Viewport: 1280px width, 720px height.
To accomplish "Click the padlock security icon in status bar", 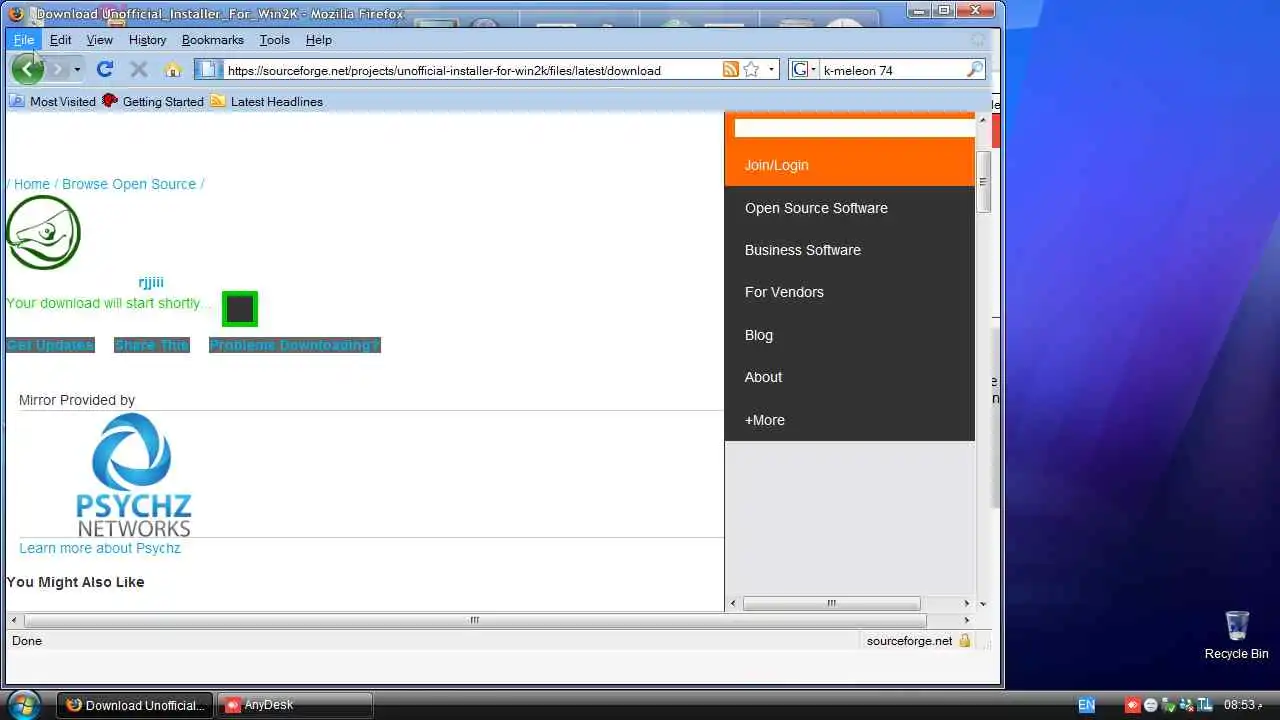I will (965, 641).
